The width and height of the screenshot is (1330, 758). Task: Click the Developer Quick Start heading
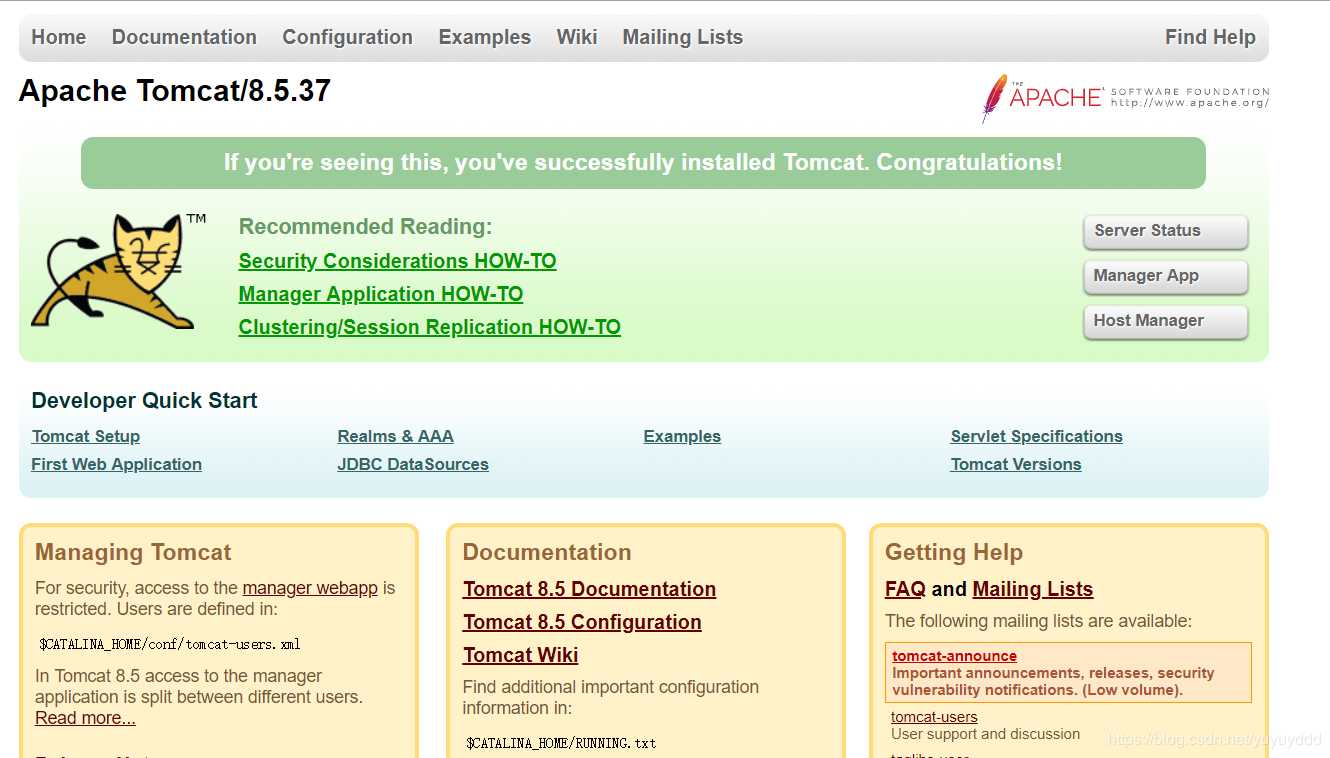click(144, 400)
